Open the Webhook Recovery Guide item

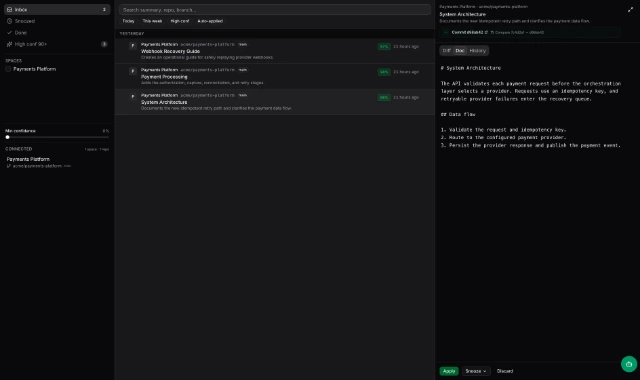pyautogui.click(x=275, y=51)
